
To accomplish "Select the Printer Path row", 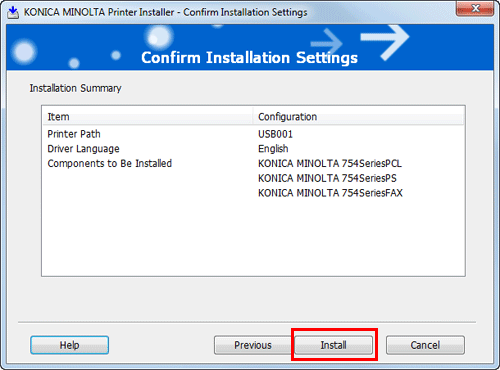I will [x=253, y=134].
